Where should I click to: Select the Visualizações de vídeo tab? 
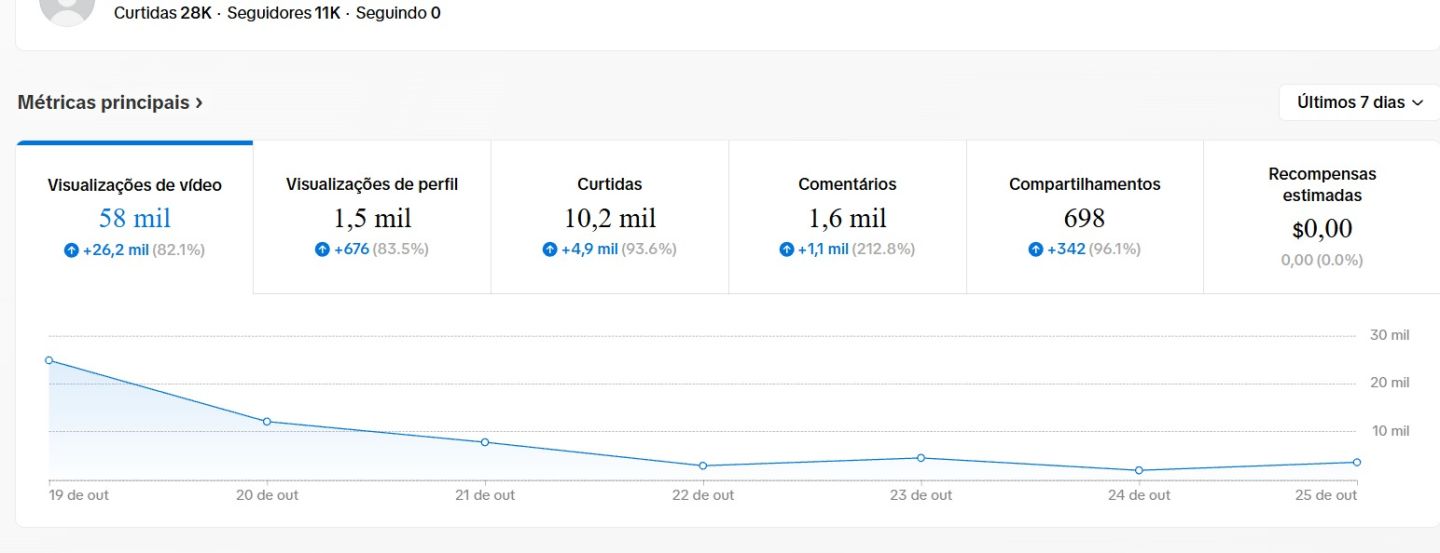tap(135, 218)
